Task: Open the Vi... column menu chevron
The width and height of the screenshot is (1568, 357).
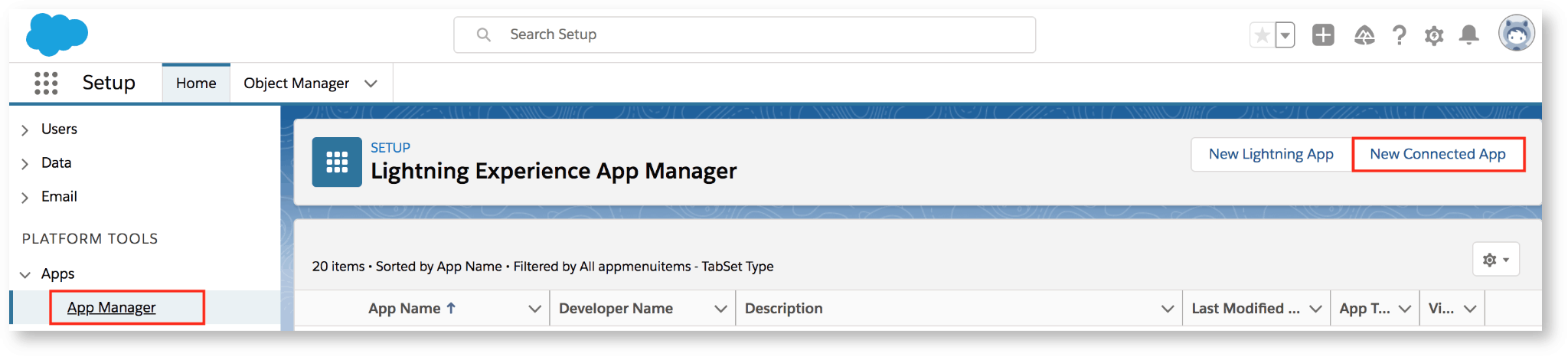Action: 1471,309
